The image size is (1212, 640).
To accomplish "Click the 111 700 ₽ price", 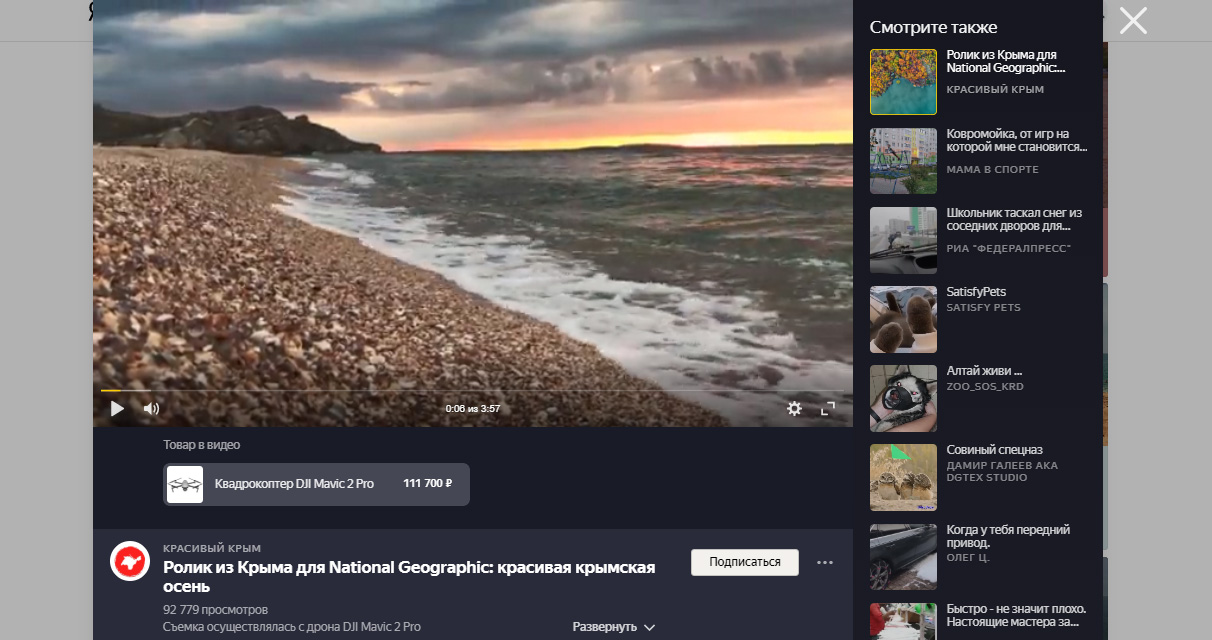I will tap(428, 483).
